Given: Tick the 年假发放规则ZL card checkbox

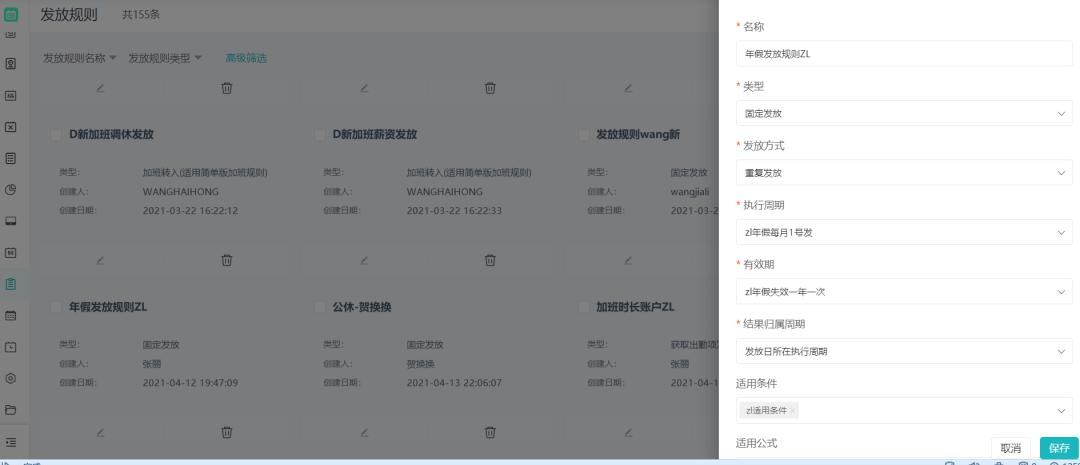Looking at the screenshot, I should click(x=56, y=307).
